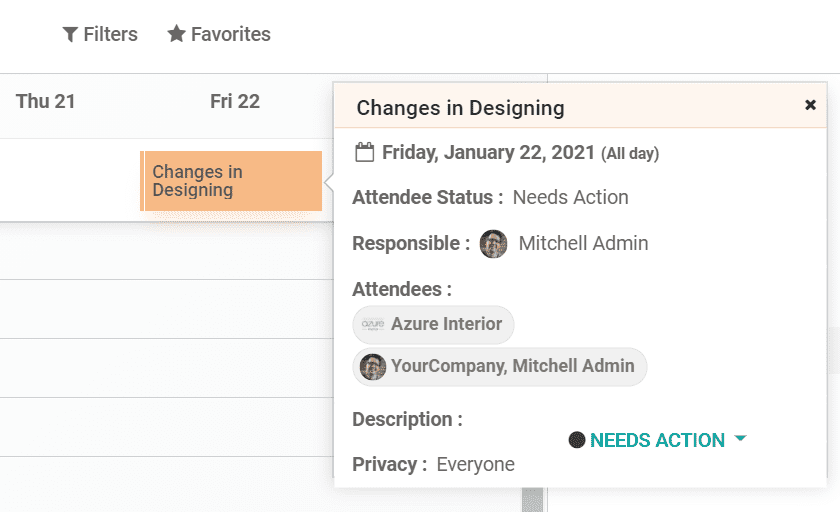Click the funnel filter icon

(x=70, y=35)
